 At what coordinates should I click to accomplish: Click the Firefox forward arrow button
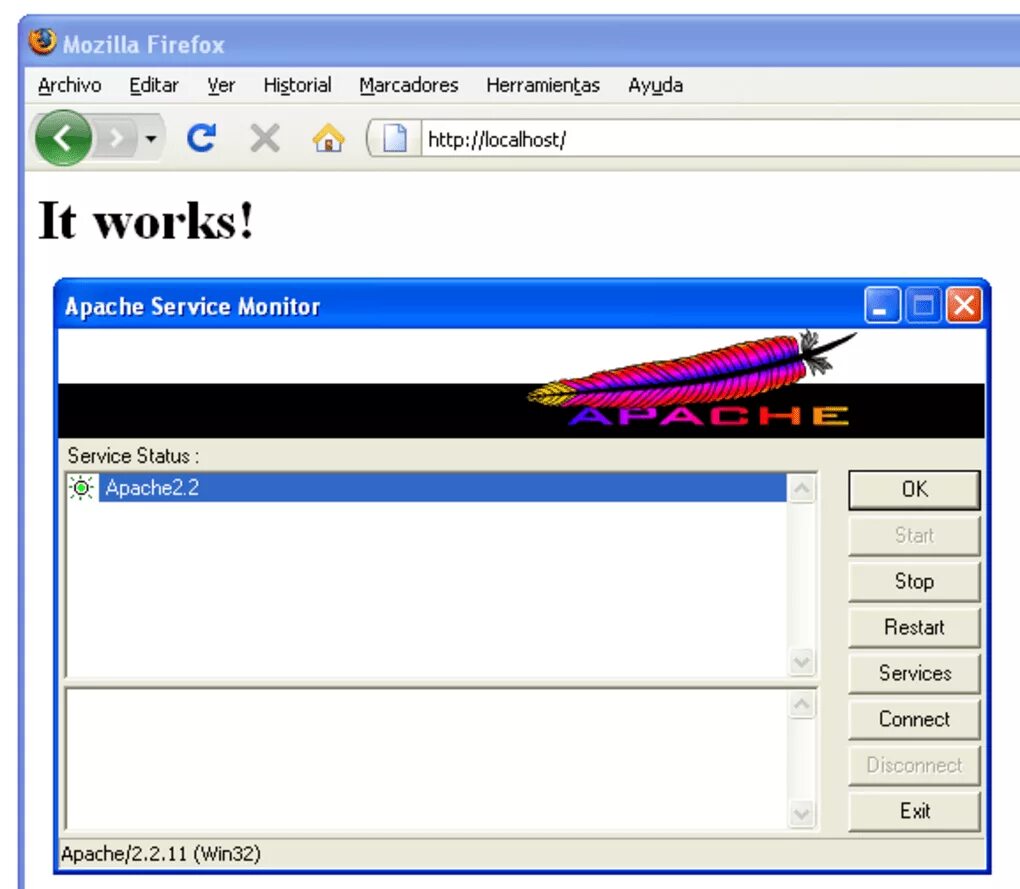point(116,138)
